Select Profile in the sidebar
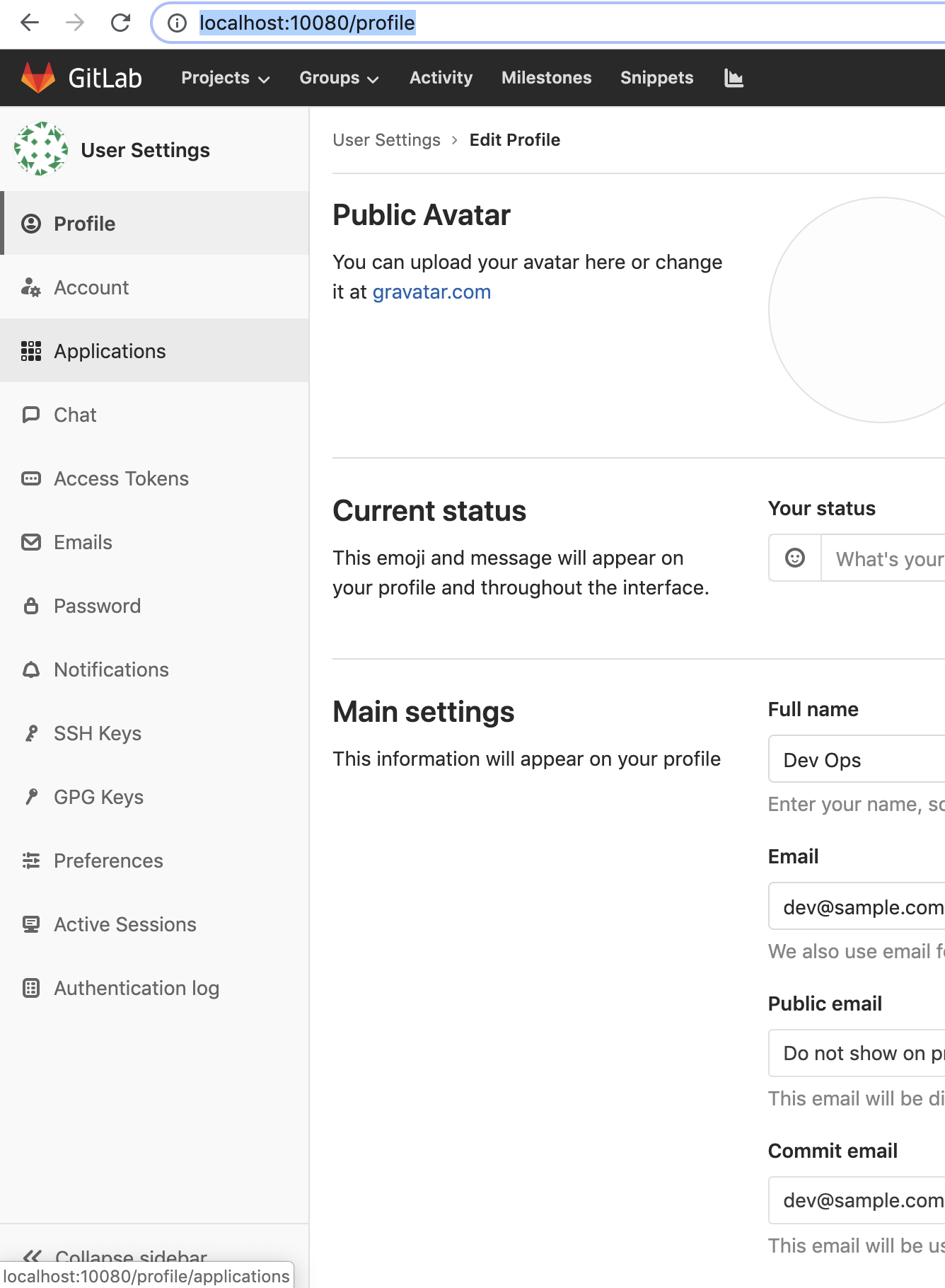Image resolution: width=945 pixels, height=1288 pixels. coord(154,223)
